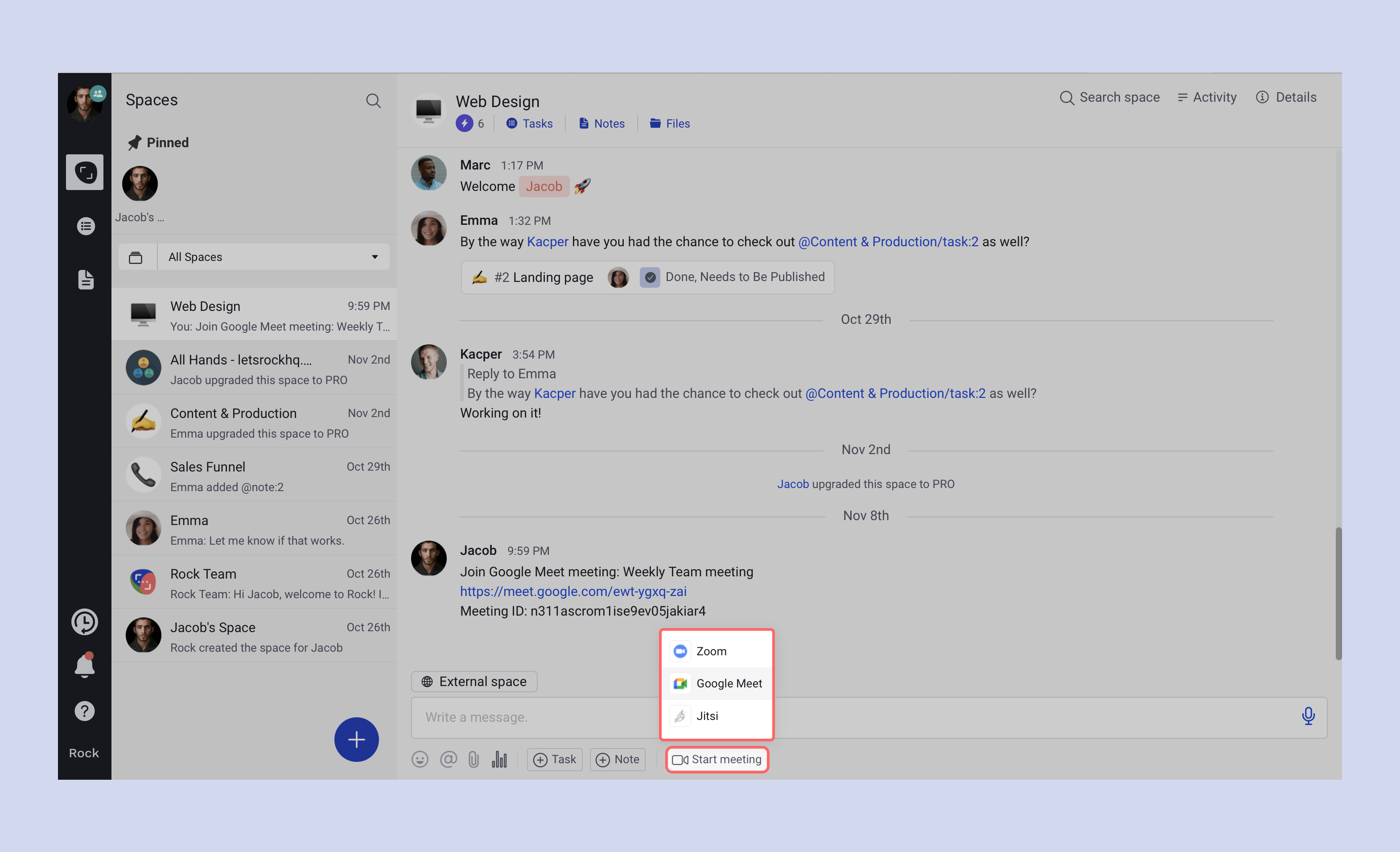Click the @ mention icon
Viewport: 1400px width, 852px height.
click(x=448, y=759)
